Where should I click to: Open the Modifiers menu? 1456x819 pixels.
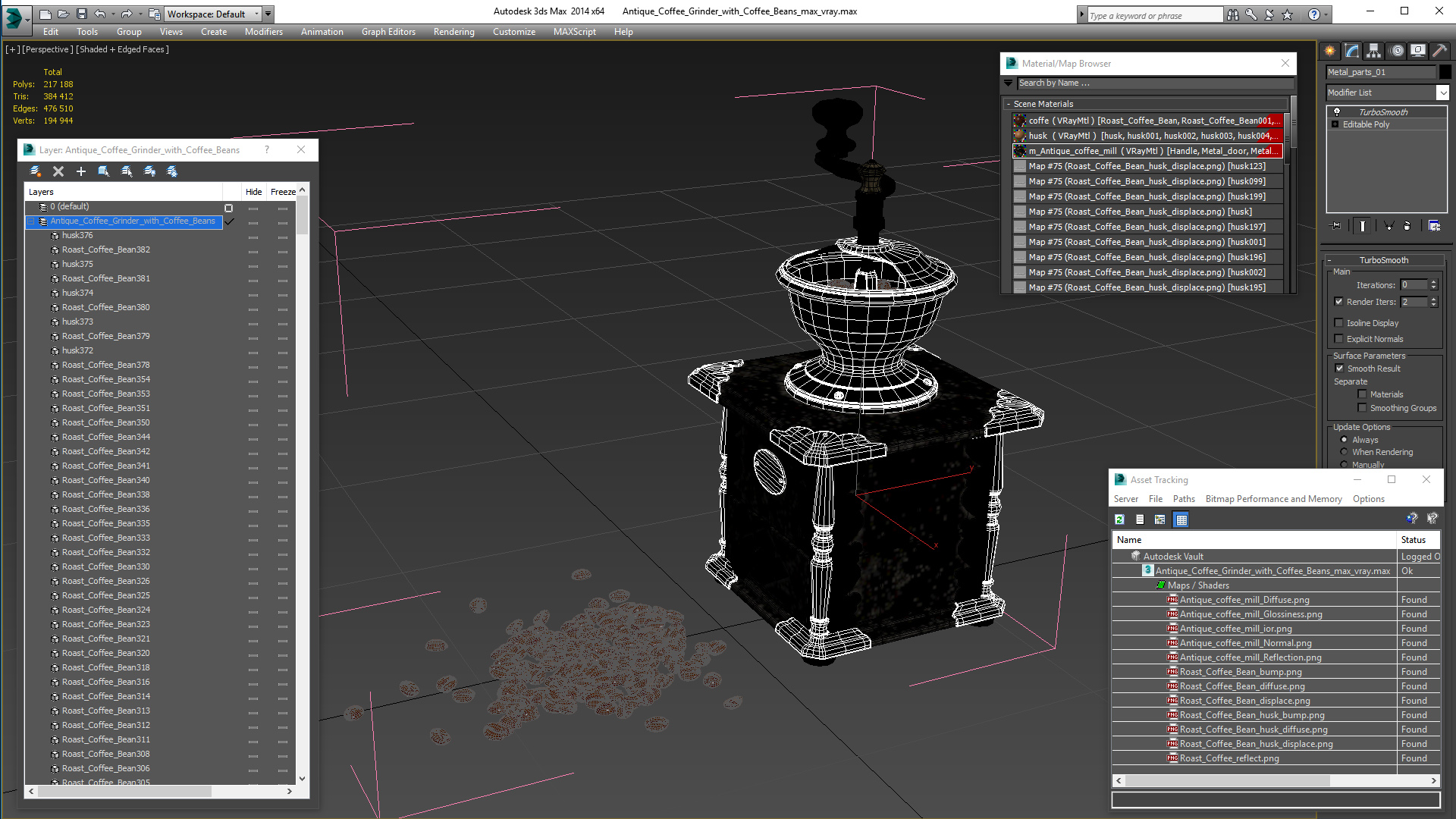click(264, 32)
